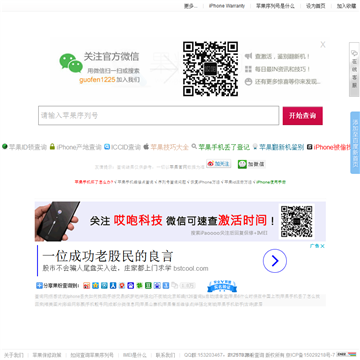The height and width of the screenshot is (360, 360).
Task: Share via the yellow star QZone icon
Action: tap(96, 285)
